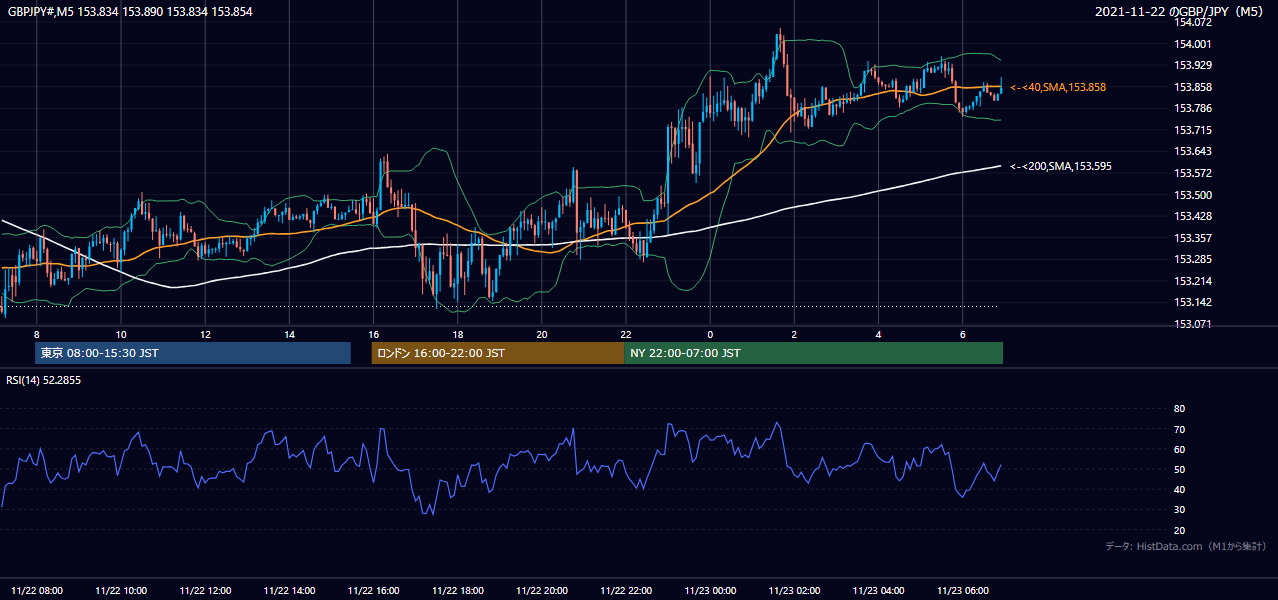Click bottom time label 11/23 00:00
The image size is (1278, 600).
click(x=710, y=591)
